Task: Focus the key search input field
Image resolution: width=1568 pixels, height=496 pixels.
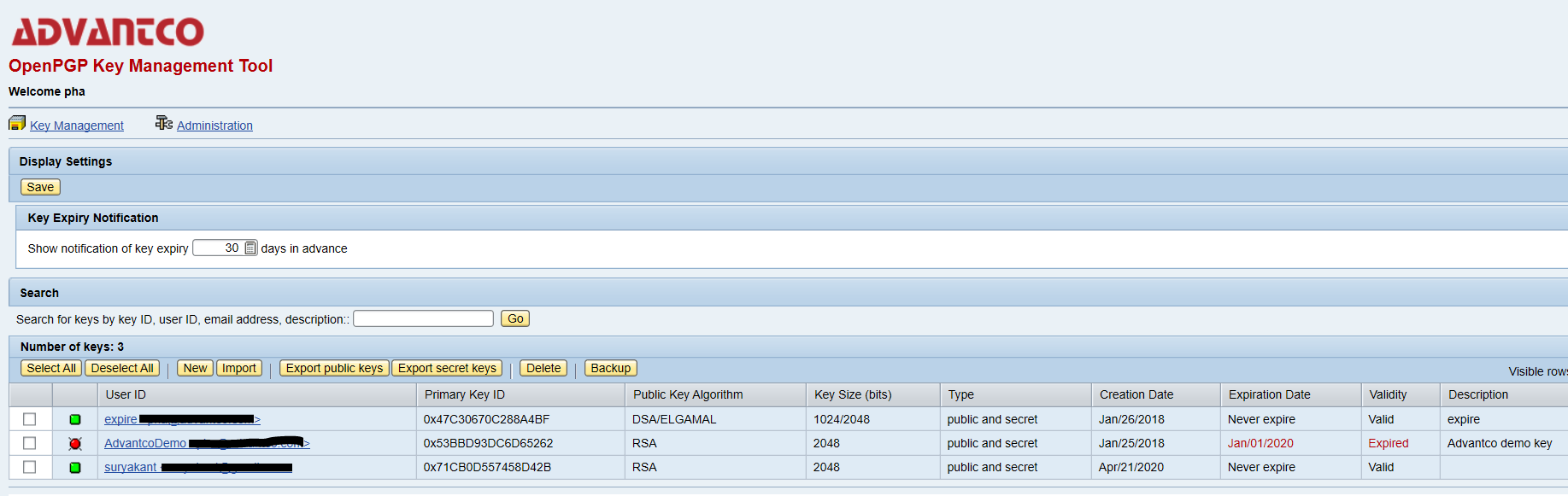Action: tap(423, 318)
